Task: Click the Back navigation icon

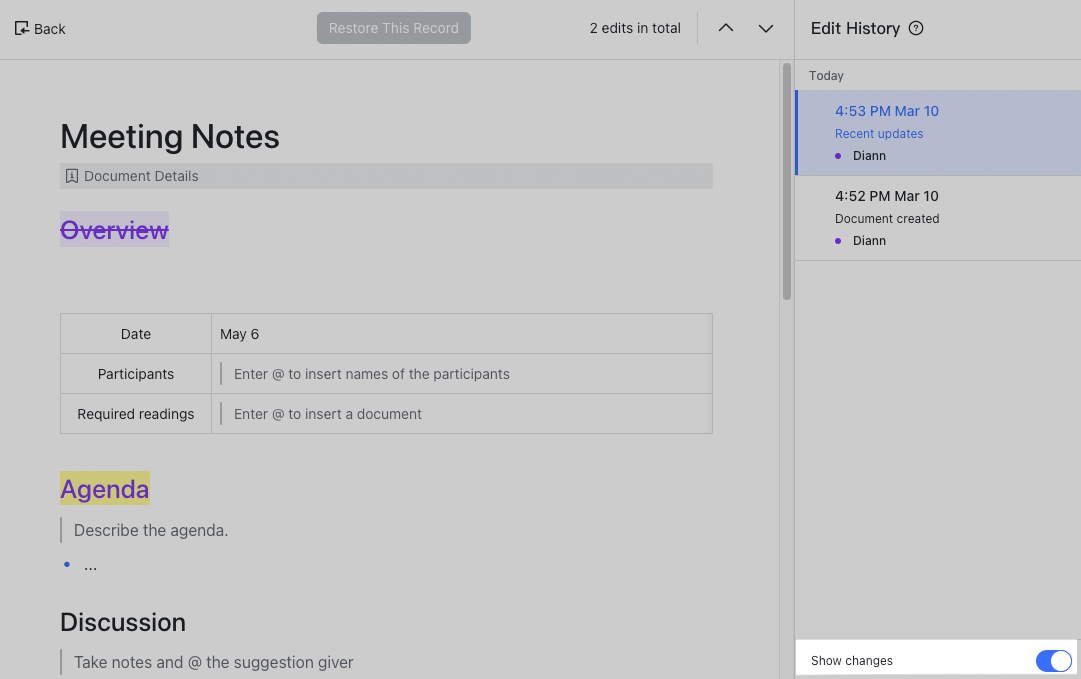Action: click(x=21, y=28)
